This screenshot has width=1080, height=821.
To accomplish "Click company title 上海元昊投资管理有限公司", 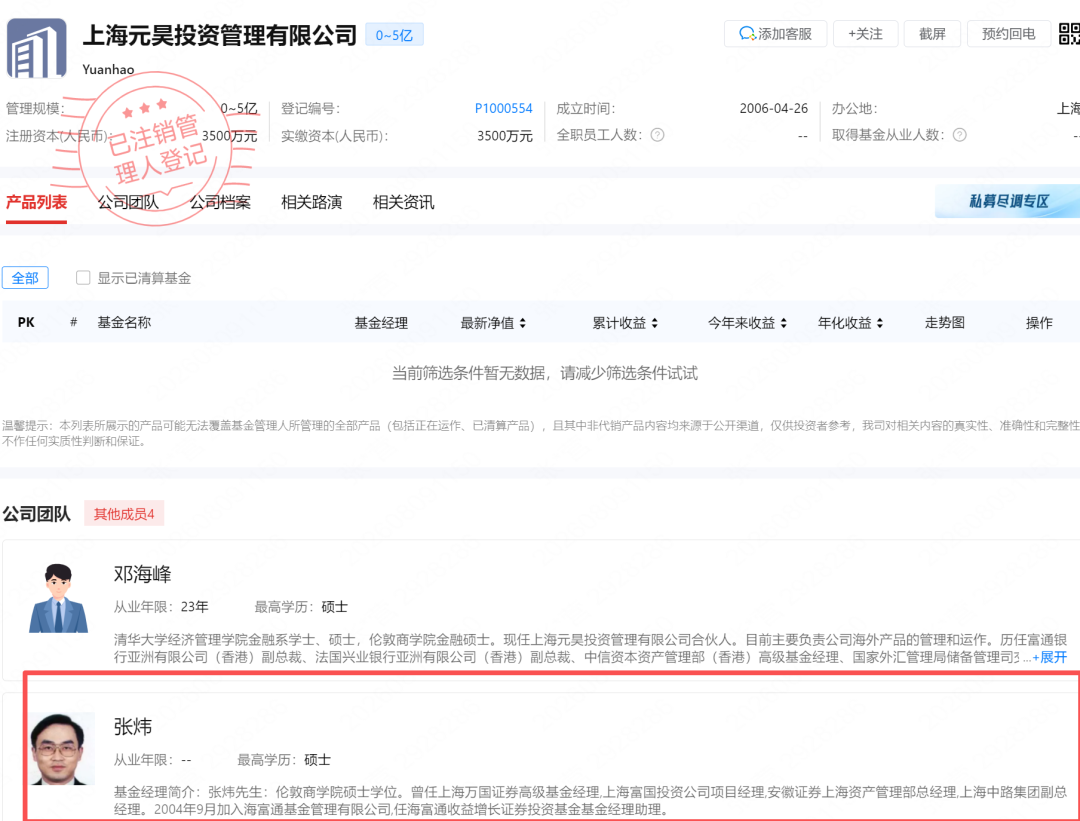I will click(220, 35).
